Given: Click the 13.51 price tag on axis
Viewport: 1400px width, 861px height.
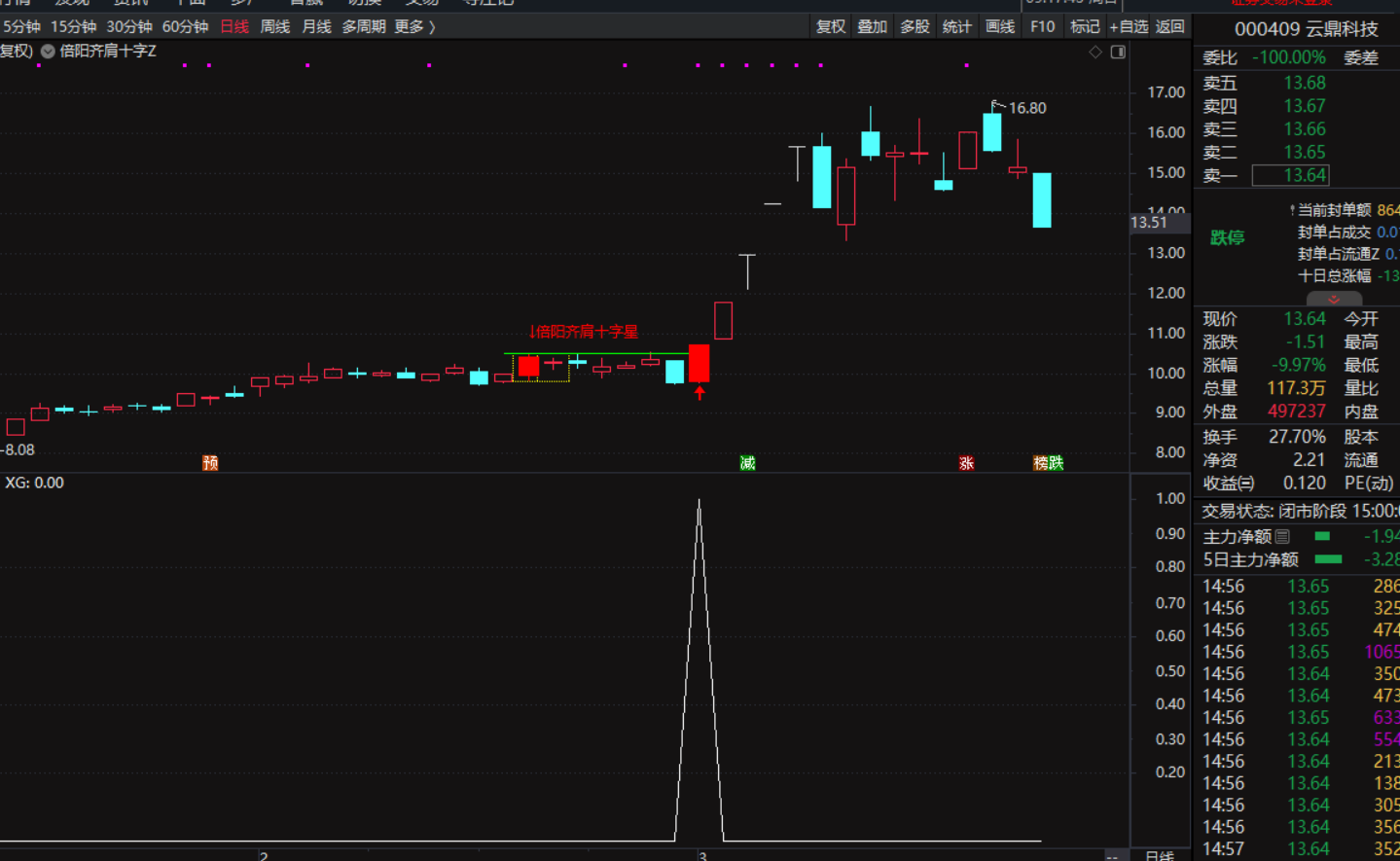Looking at the screenshot, I should coord(1149,223).
